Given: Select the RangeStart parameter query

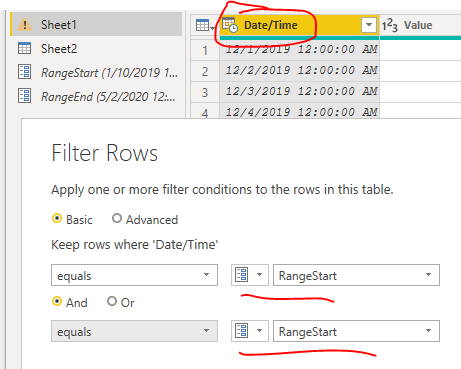Looking at the screenshot, I should coord(97,72).
